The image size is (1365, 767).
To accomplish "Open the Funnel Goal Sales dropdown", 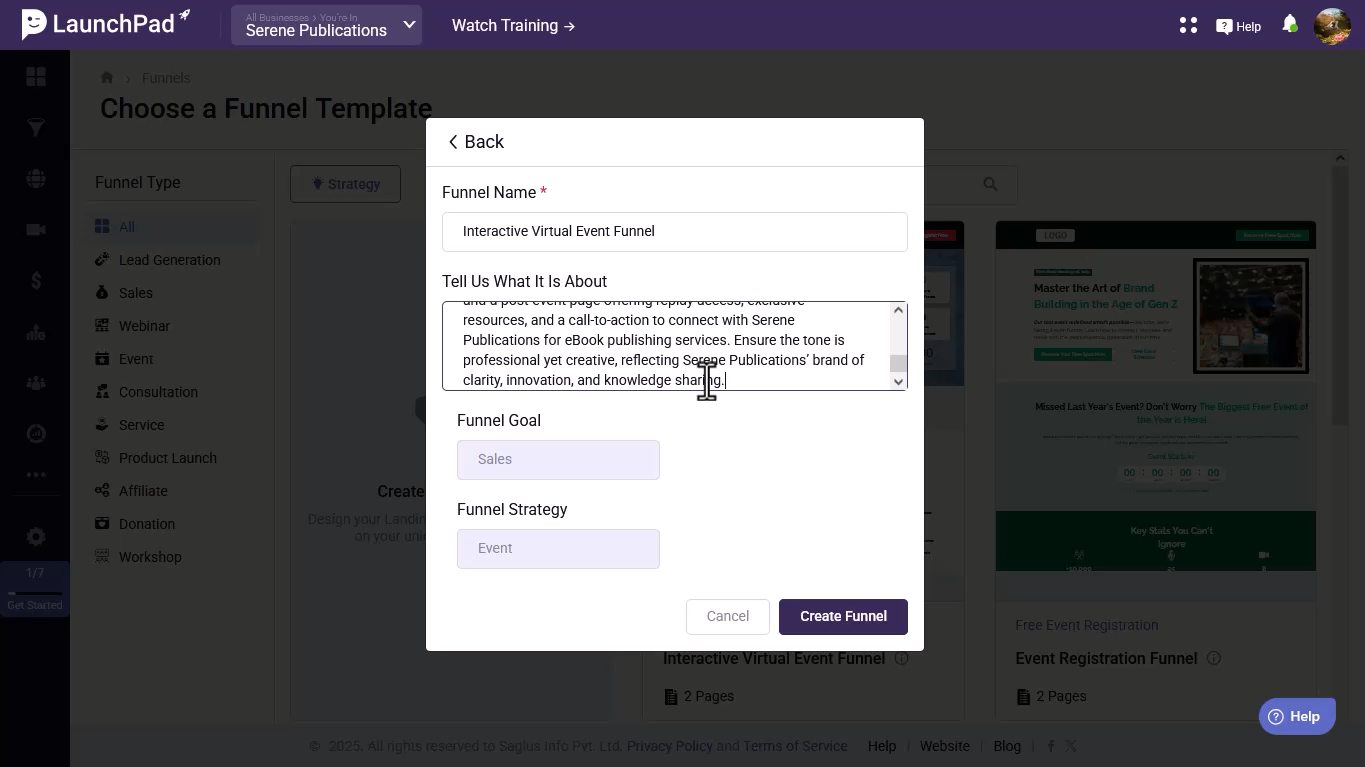I will click(x=558, y=460).
